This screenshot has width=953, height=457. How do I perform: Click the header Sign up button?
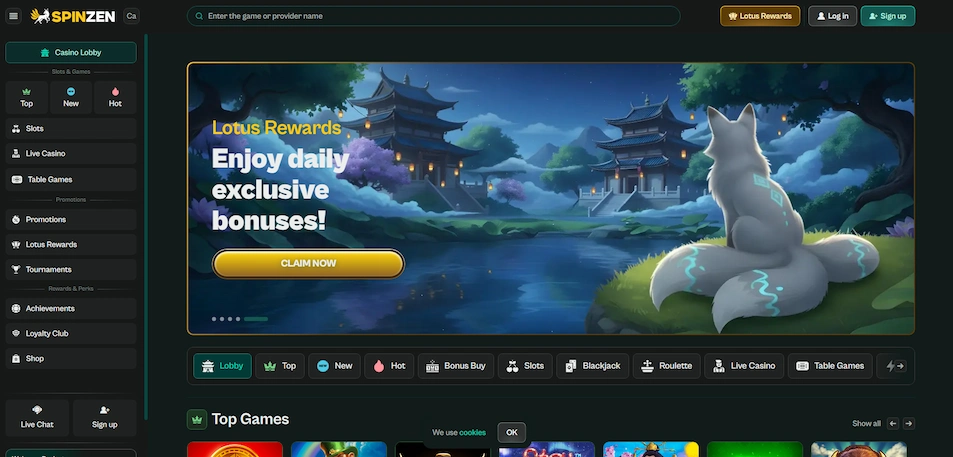tap(887, 16)
